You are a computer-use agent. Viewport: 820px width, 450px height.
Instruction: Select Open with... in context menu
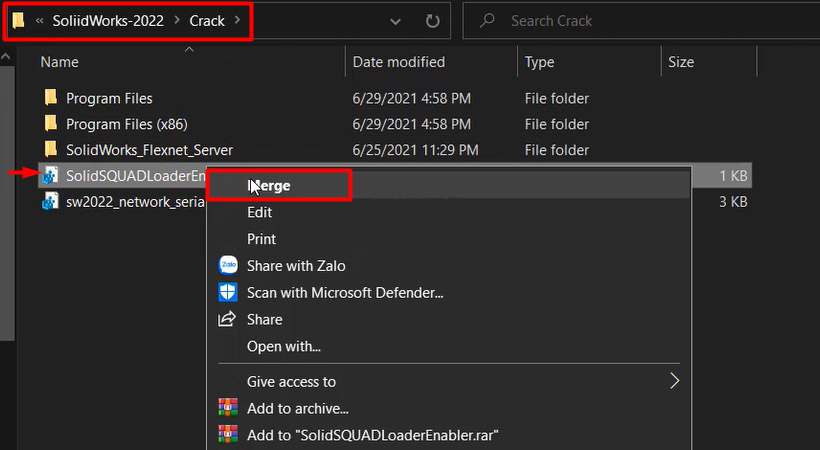(283, 347)
